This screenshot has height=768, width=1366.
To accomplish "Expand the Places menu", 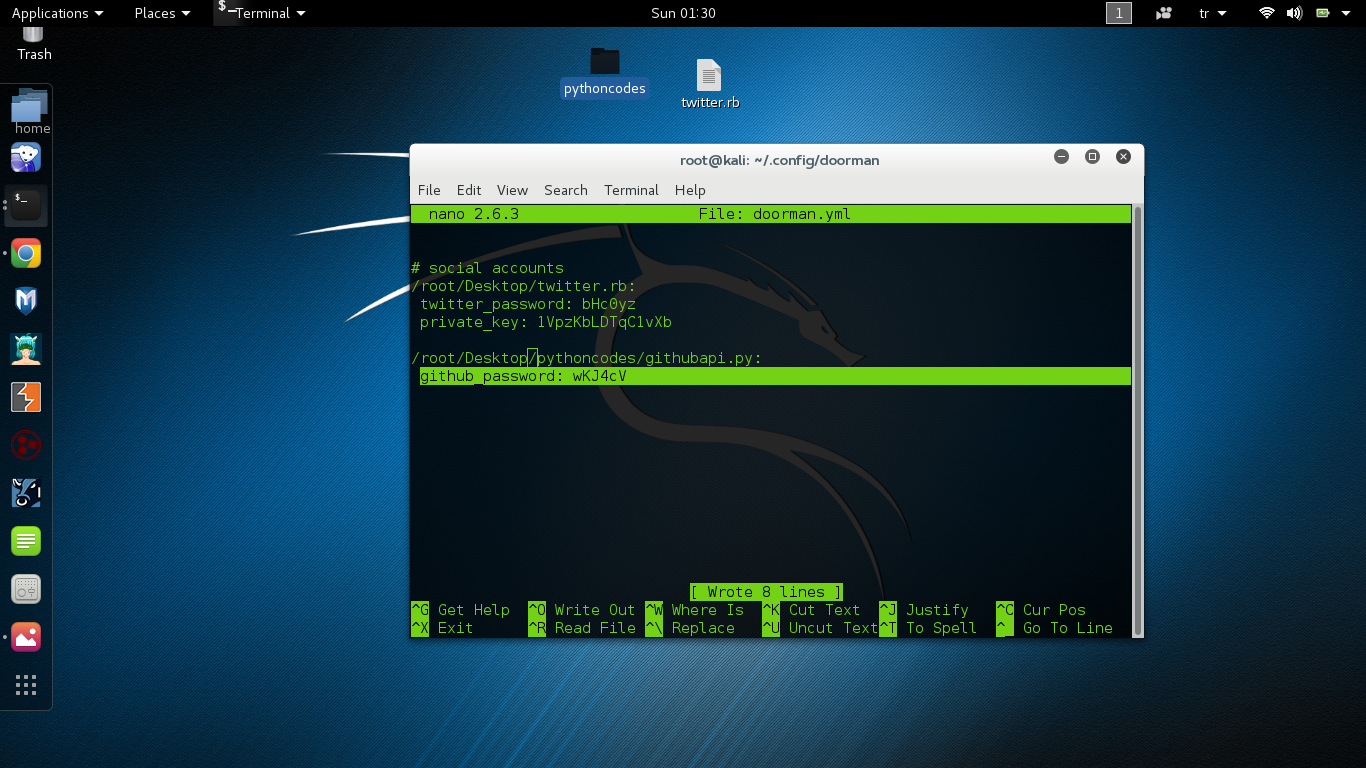I will click(162, 13).
